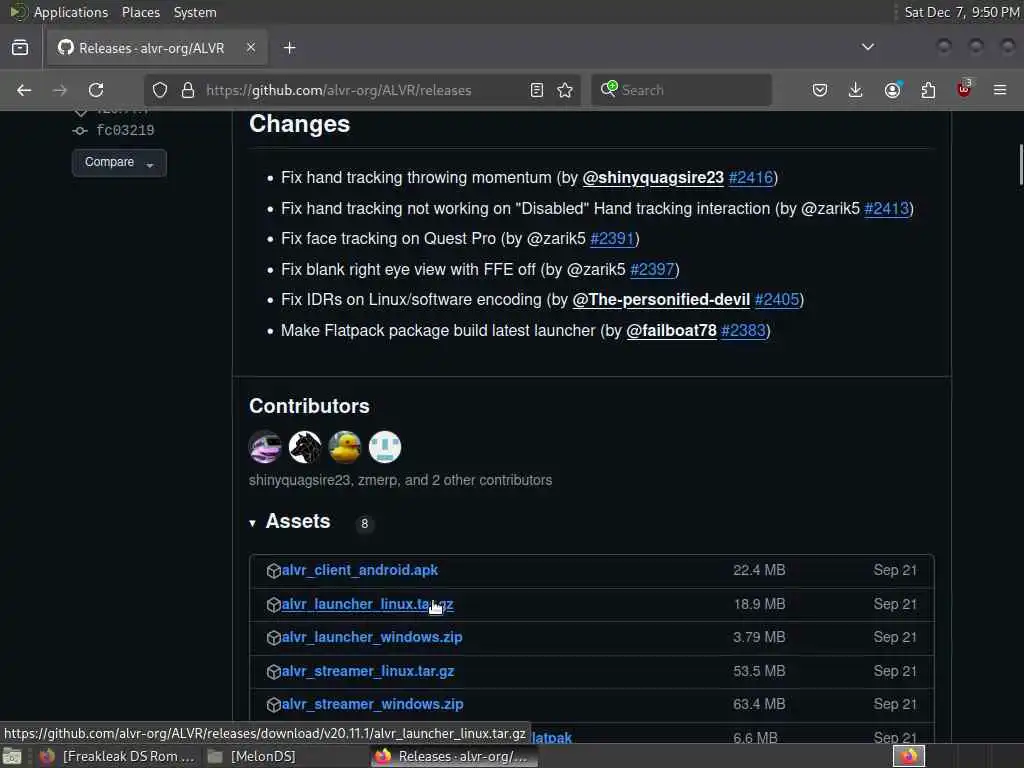Open the Firefox hamburger menu
This screenshot has width=1024, height=768.
(1000, 90)
